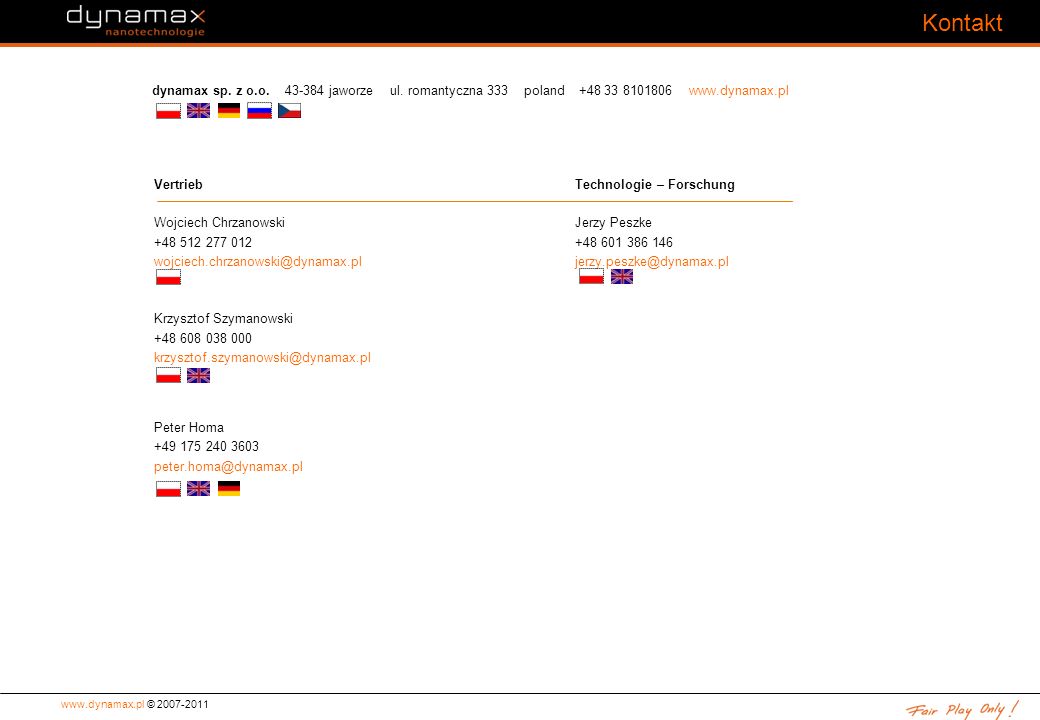Click UK flag below Krzysztof Szymanowski's email
The height and width of the screenshot is (720, 1040).
[198, 375]
